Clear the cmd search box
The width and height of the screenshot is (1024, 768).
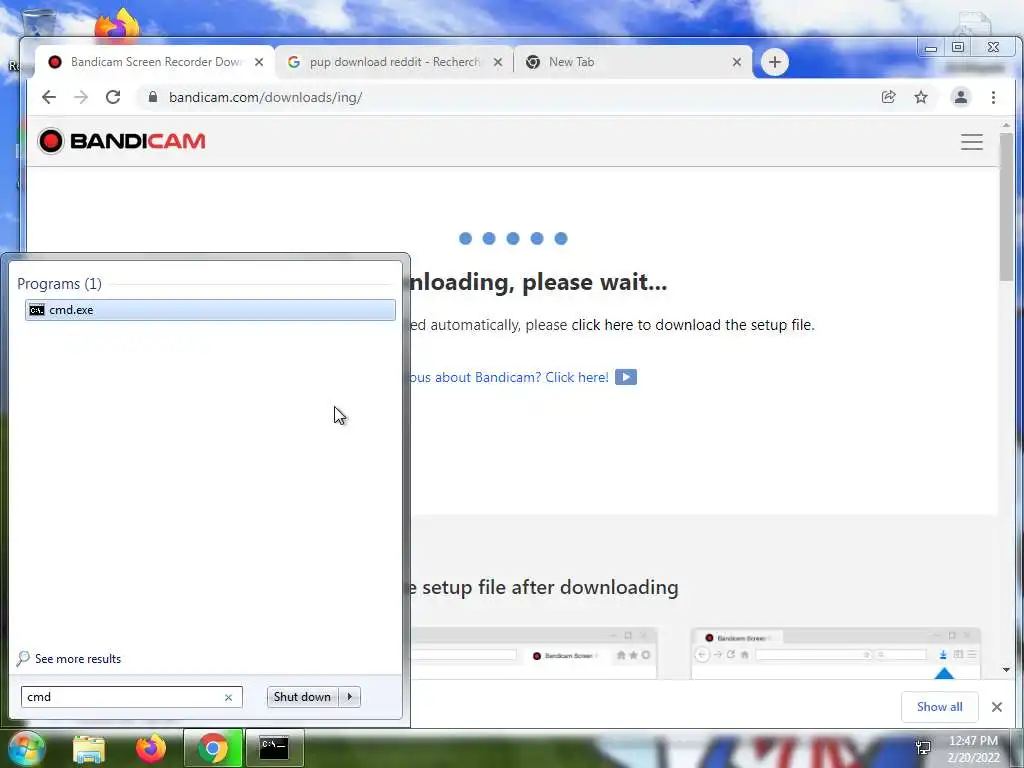(x=229, y=697)
